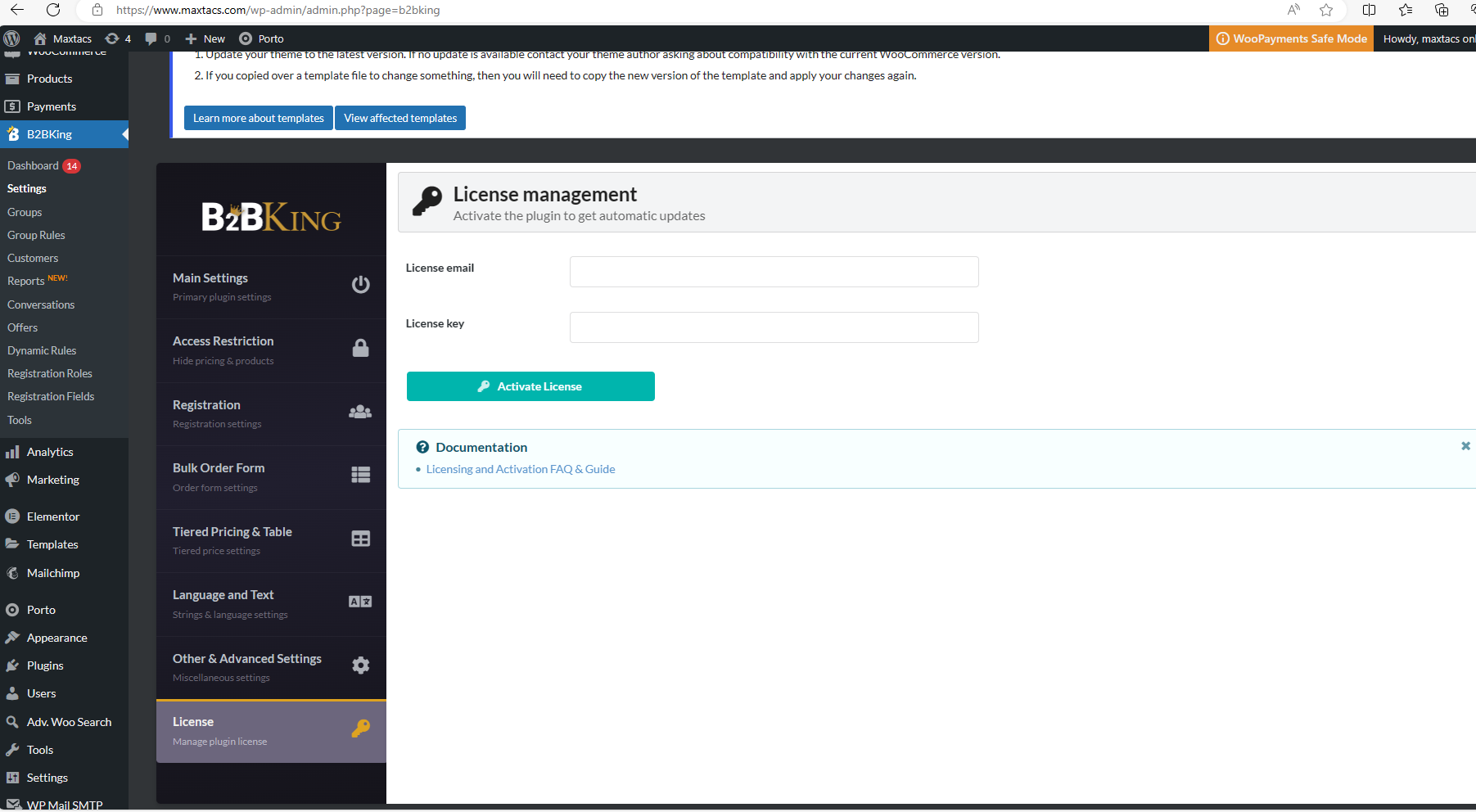Click the users group icon for Registration

click(x=360, y=412)
